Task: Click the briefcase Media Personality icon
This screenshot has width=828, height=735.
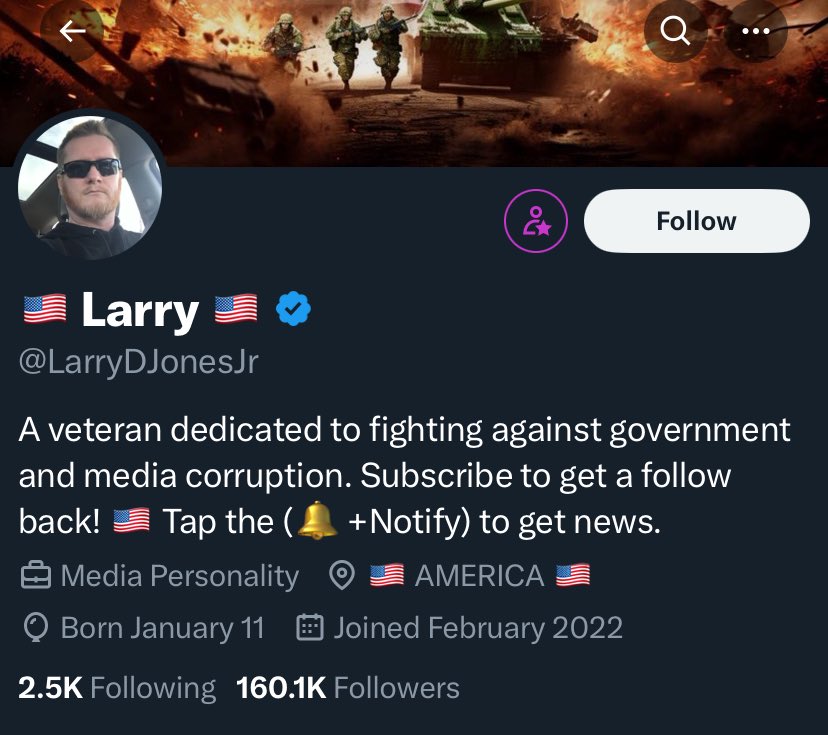Action: [36, 576]
